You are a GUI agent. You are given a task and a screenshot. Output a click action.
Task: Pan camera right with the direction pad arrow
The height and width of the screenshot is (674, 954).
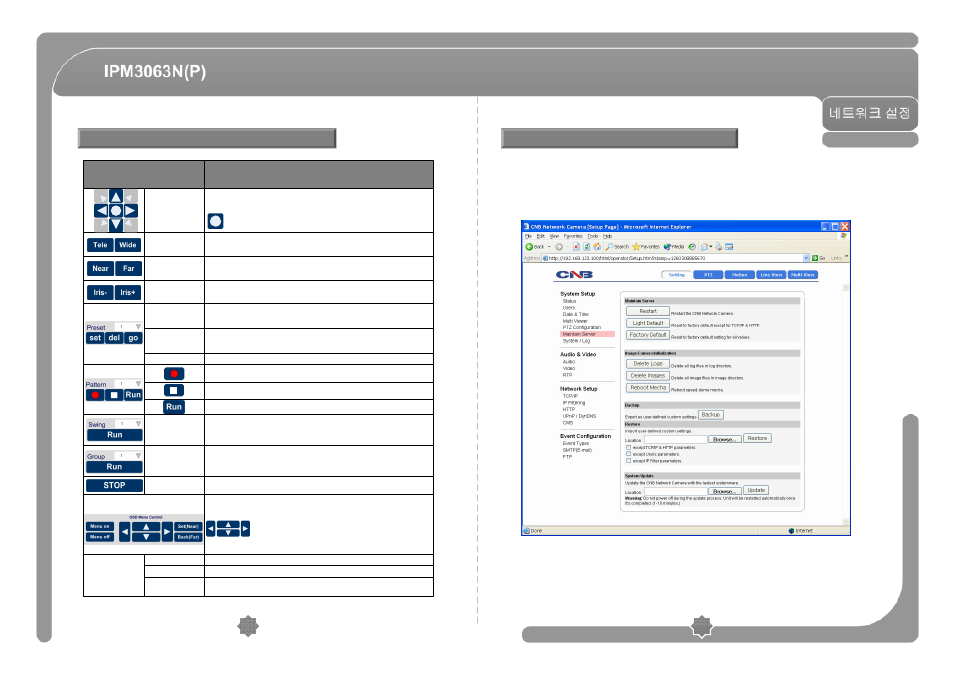point(130,210)
